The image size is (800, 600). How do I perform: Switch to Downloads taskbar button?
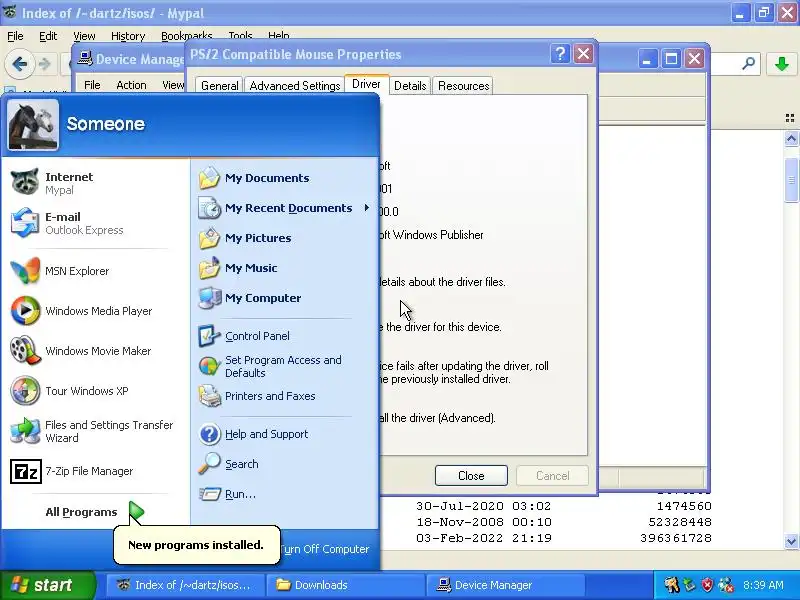click(346, 585)
